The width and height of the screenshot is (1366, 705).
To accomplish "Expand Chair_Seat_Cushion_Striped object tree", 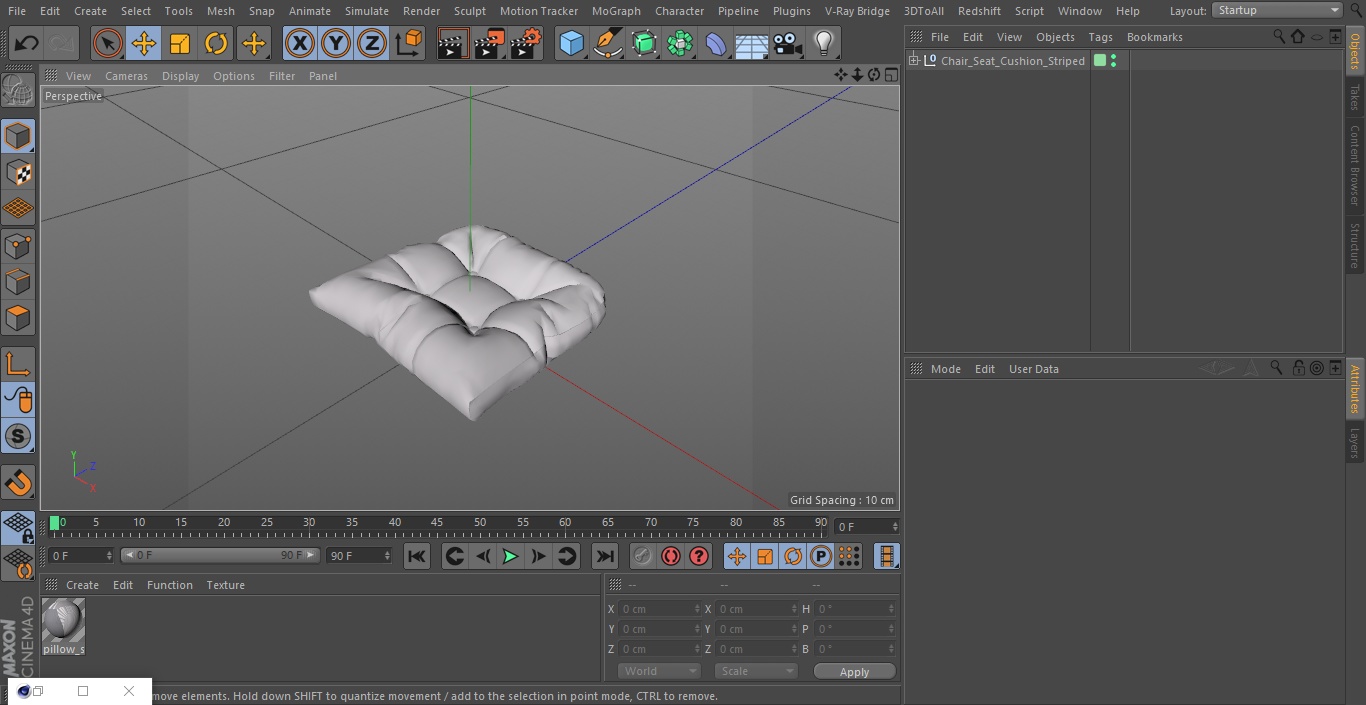I will click(x=913, y=61).
